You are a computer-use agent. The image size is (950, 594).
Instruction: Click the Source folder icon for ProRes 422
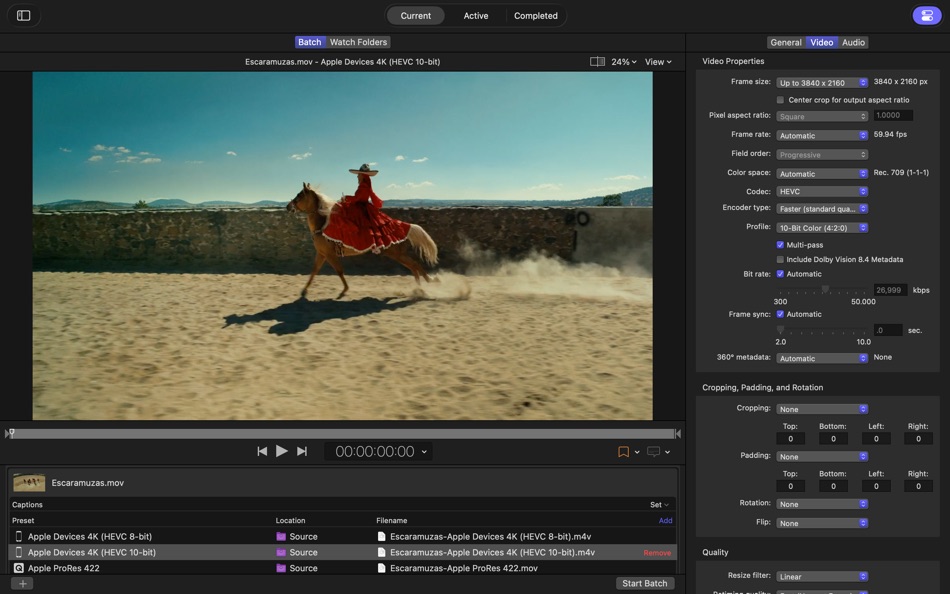tap(281, 568)
